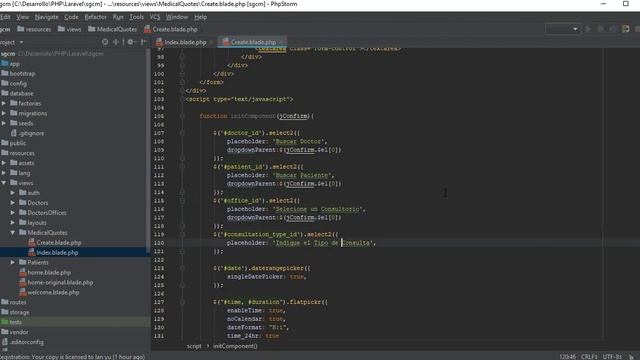Open the Window menu
The image size is (640, 360).
click(177, 17)
